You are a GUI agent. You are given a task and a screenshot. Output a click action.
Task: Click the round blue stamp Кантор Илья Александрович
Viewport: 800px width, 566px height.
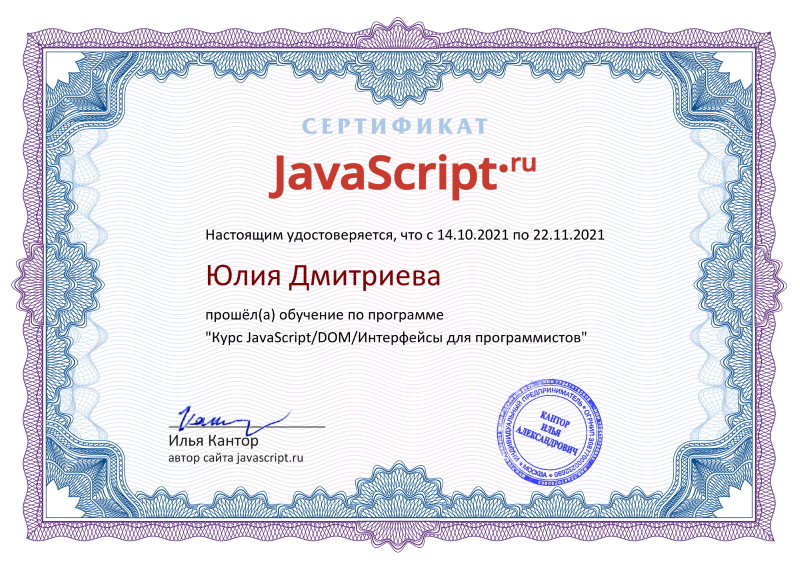548,432
